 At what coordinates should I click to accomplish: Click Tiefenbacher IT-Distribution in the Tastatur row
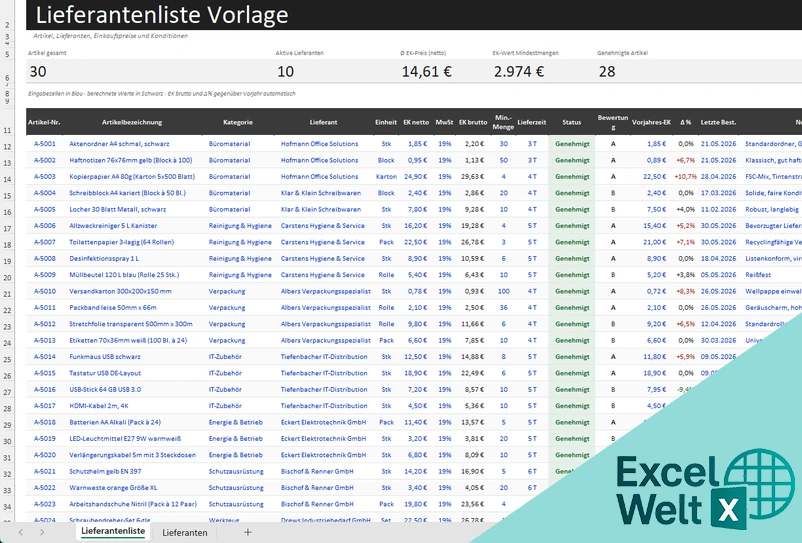[324, 373]
